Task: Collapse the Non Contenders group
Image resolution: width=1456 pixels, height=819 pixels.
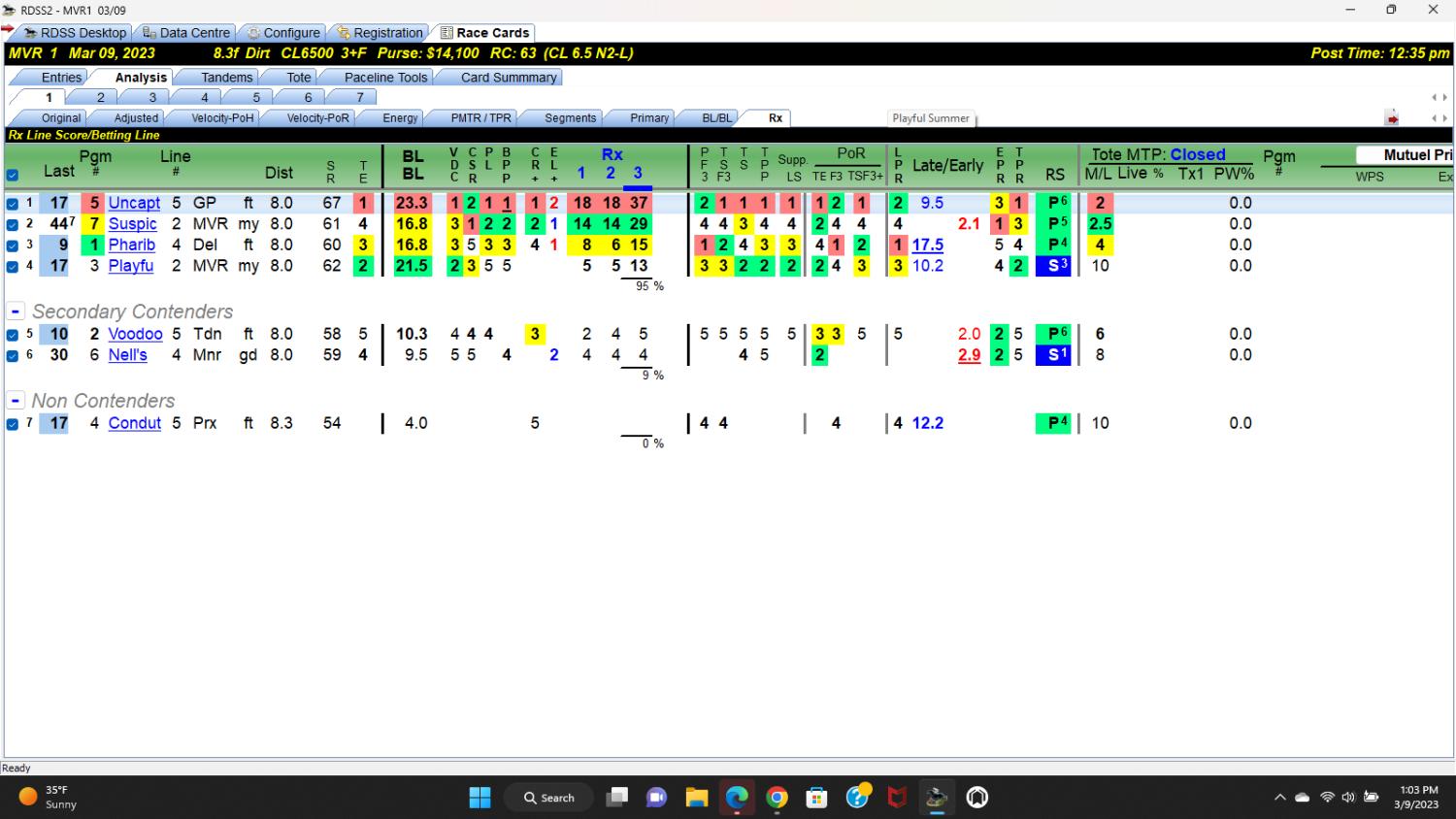Action: coord(16,401)
